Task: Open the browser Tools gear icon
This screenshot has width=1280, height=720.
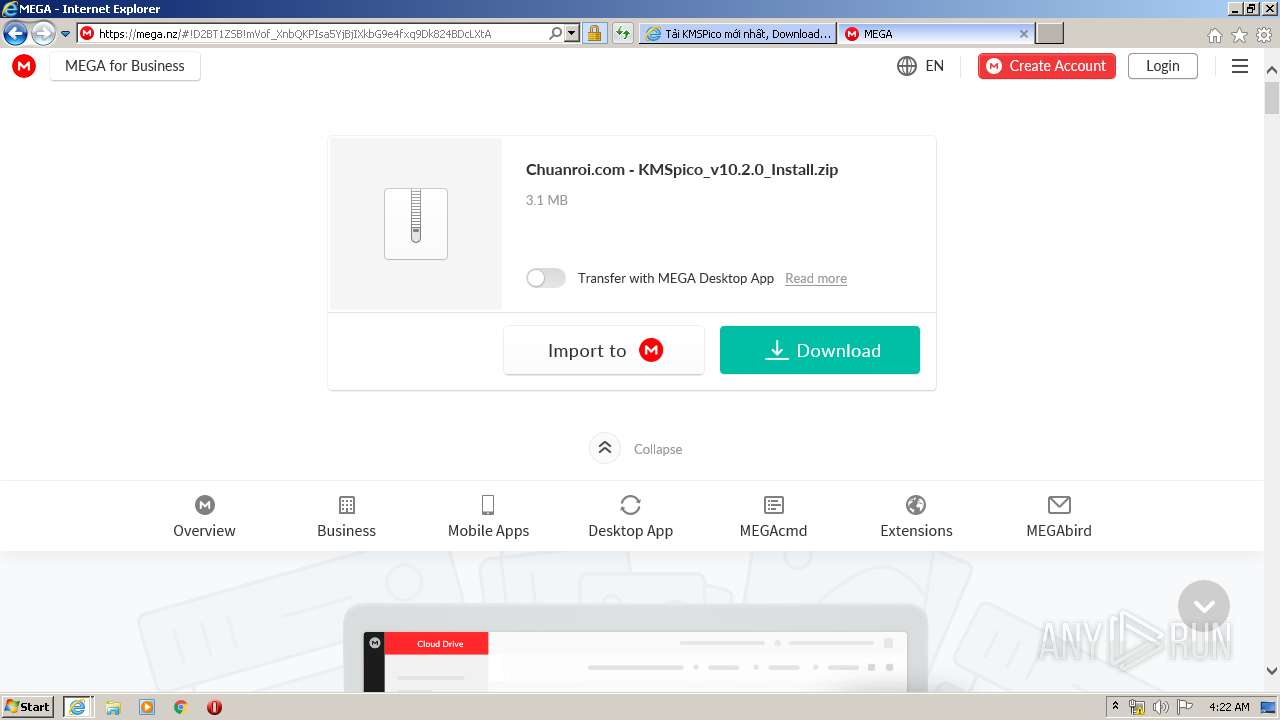Action: pos(1264,35)
